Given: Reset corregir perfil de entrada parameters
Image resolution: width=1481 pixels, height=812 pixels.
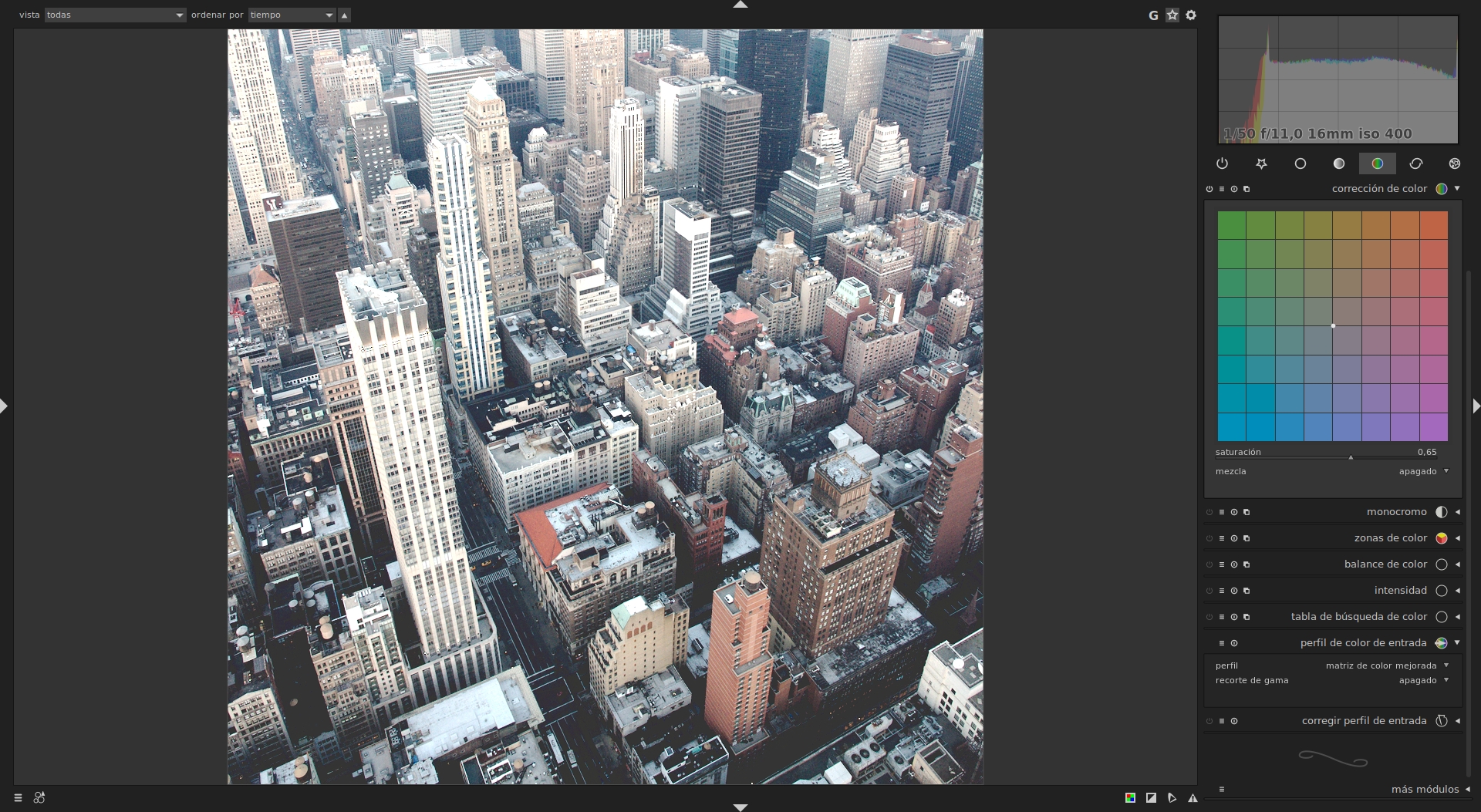Looking at the screenshot, I should [1234, 721].
